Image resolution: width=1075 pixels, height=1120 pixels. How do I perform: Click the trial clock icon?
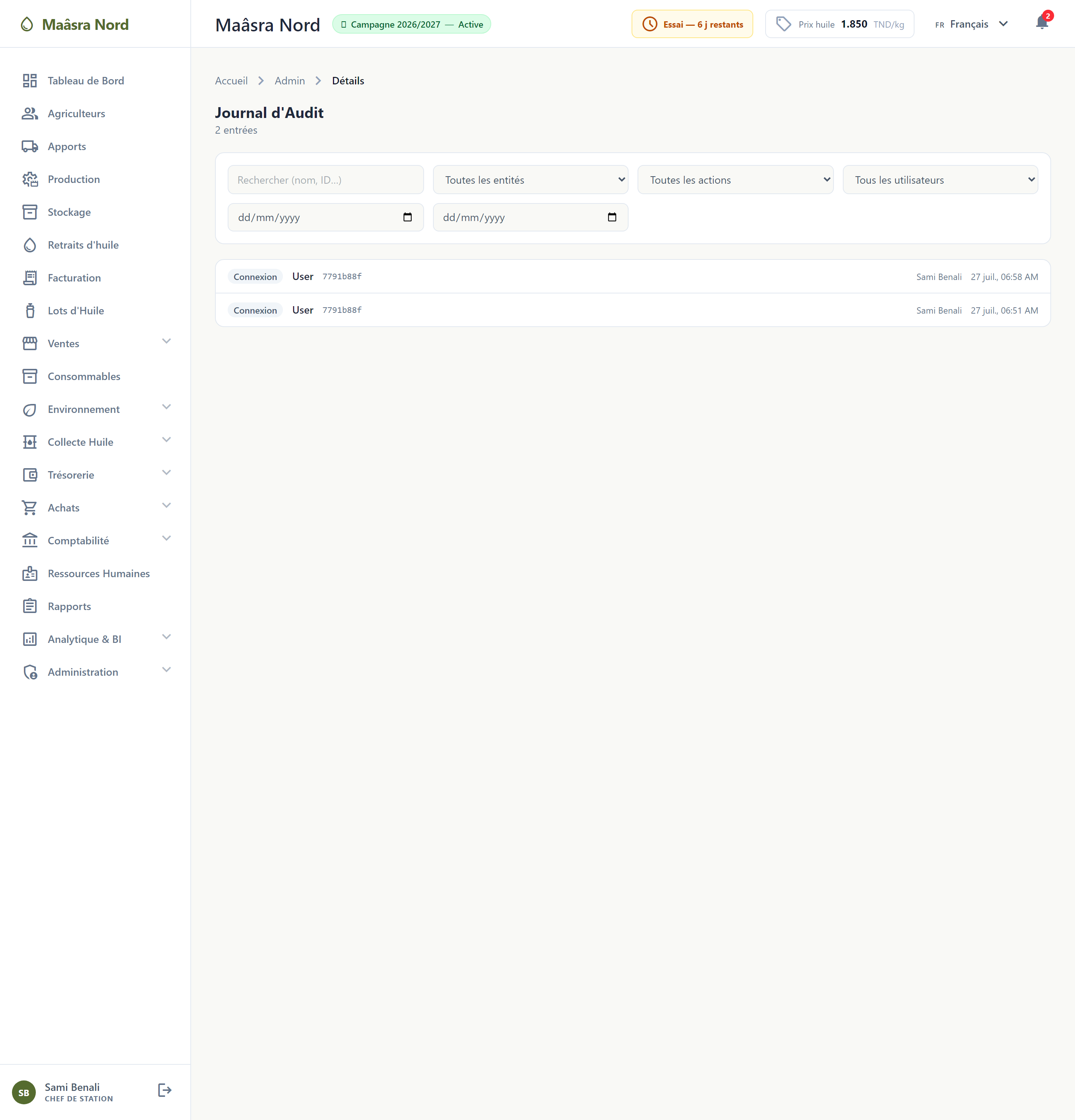(650, 24)
